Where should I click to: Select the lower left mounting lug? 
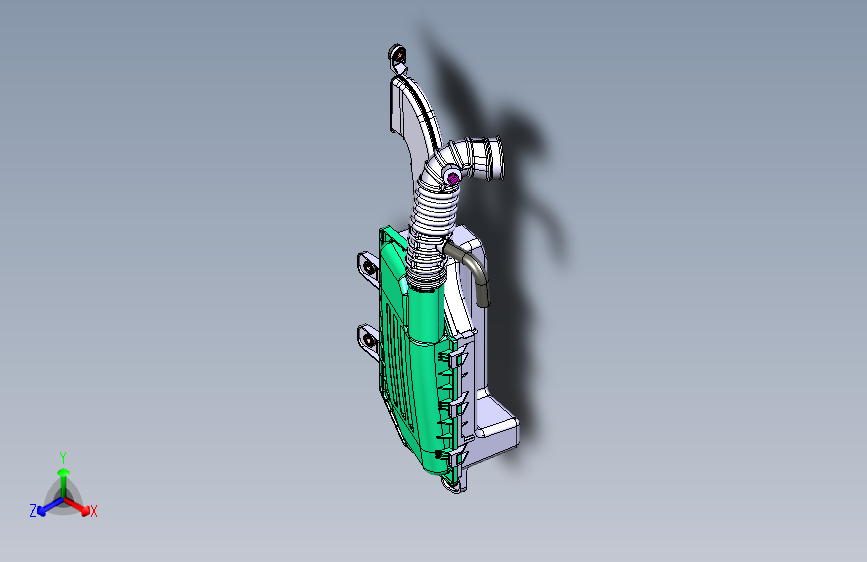click(368, 340)
